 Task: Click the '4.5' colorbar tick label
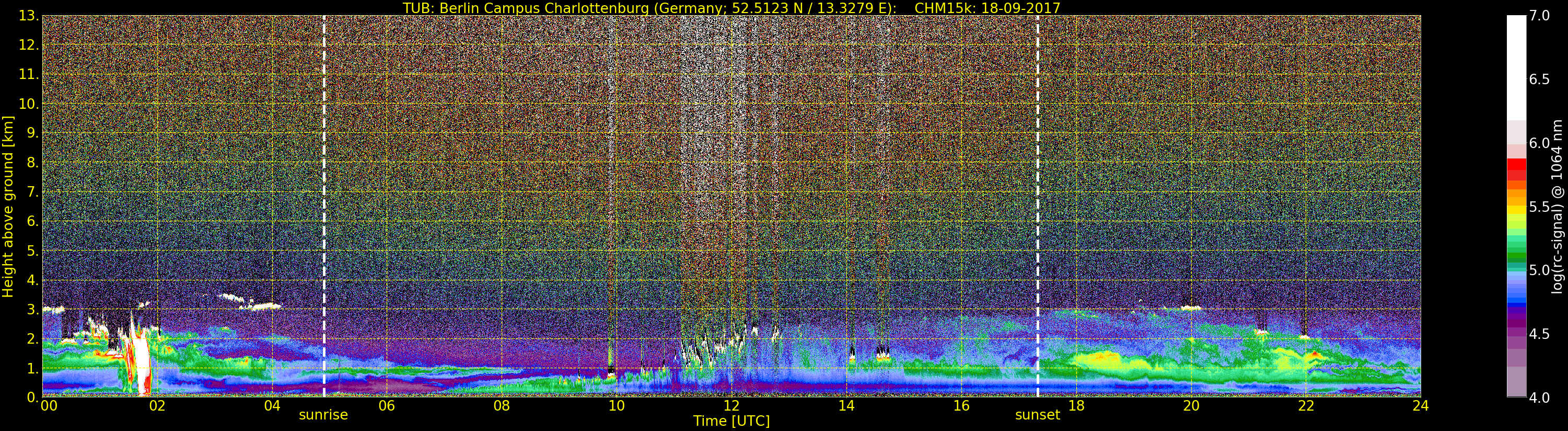click(1539, 334)
